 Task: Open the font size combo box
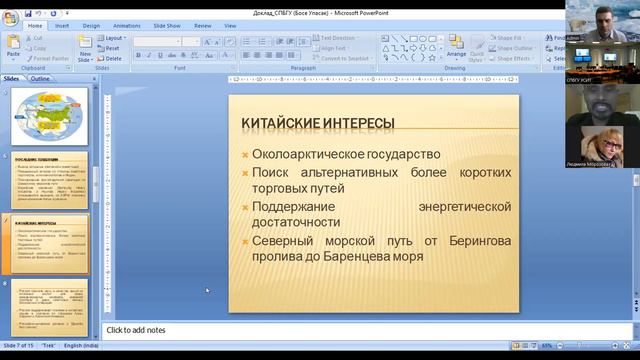(191, 42)
